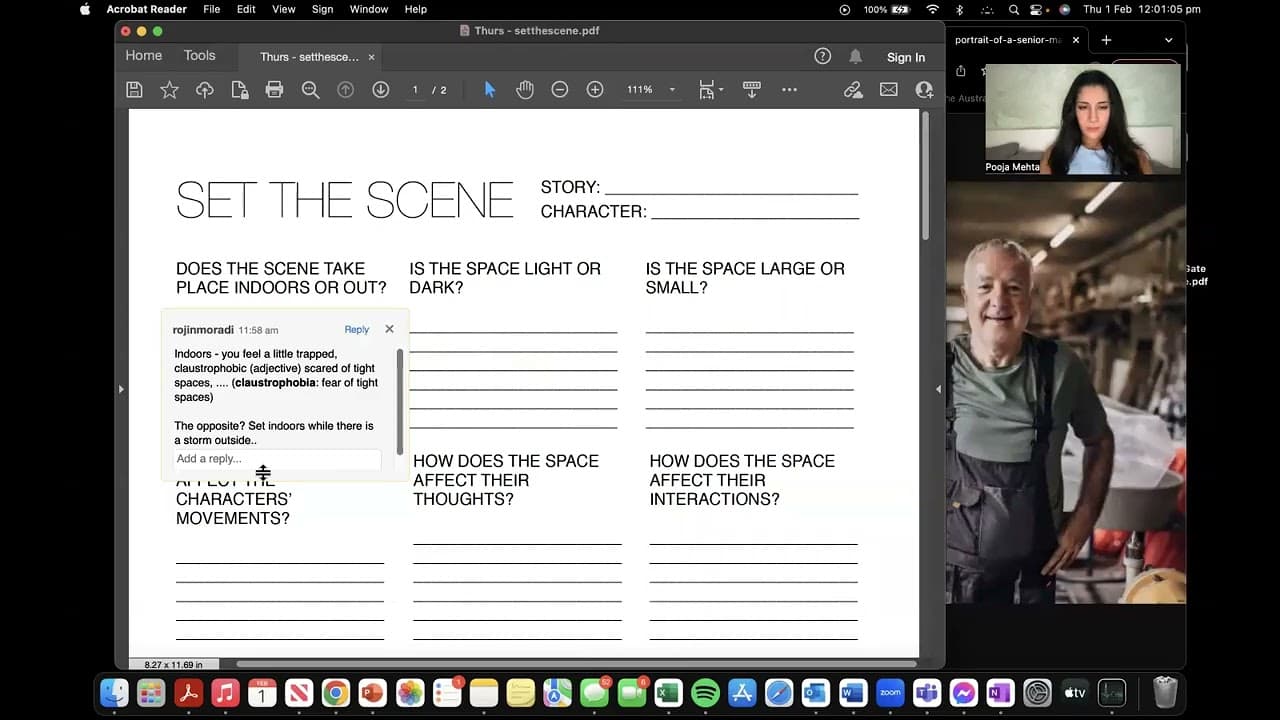Open the find text magnifier tool
This screenshot has height=720, width=1280.
point(310,90)
